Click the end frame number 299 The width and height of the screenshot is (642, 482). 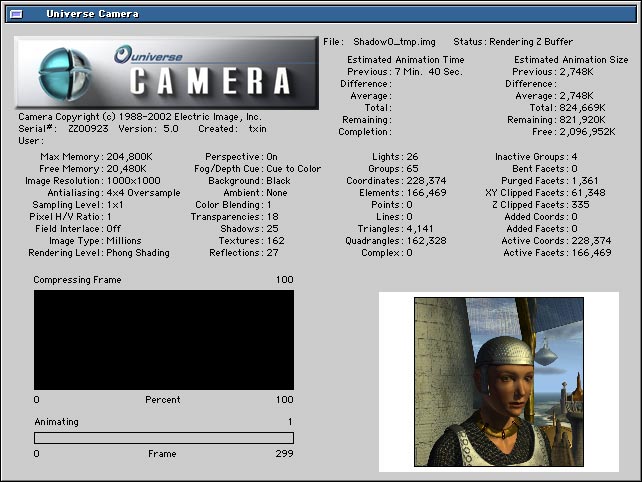(285, 454)
